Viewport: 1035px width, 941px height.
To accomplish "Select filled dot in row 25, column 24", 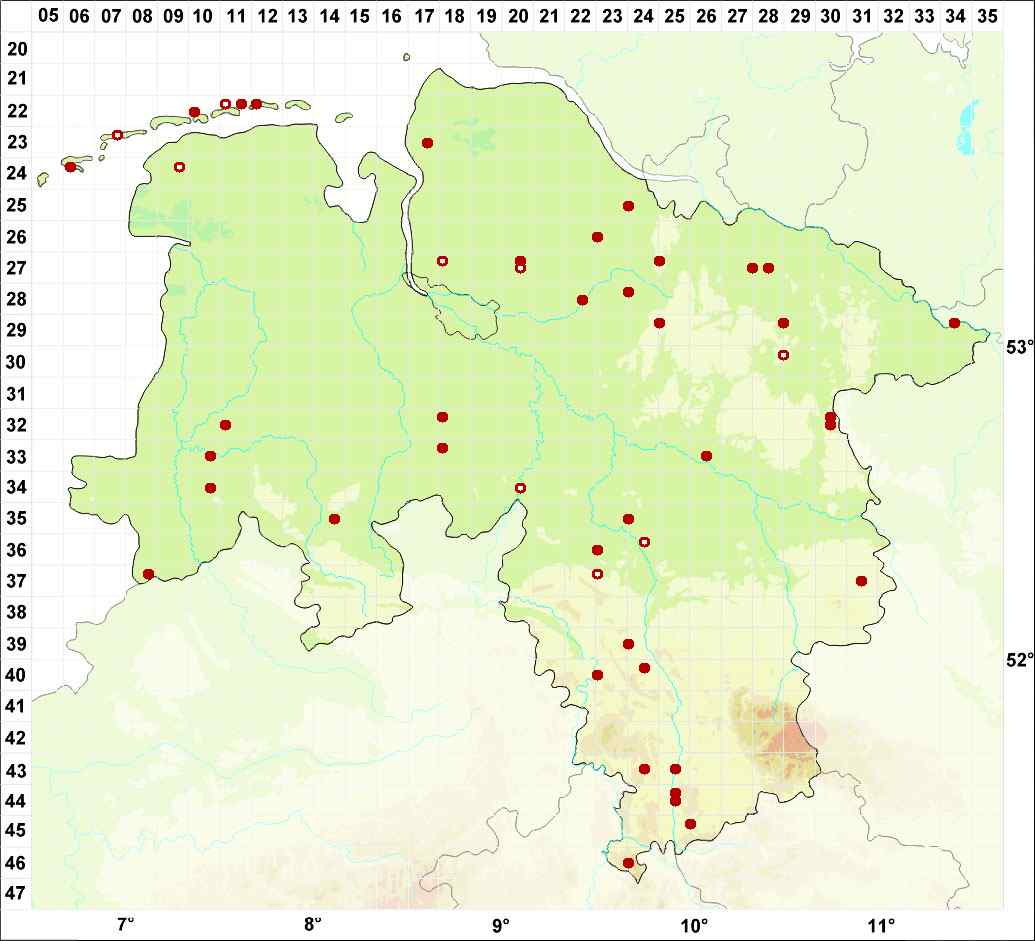I will coord(628,206).
